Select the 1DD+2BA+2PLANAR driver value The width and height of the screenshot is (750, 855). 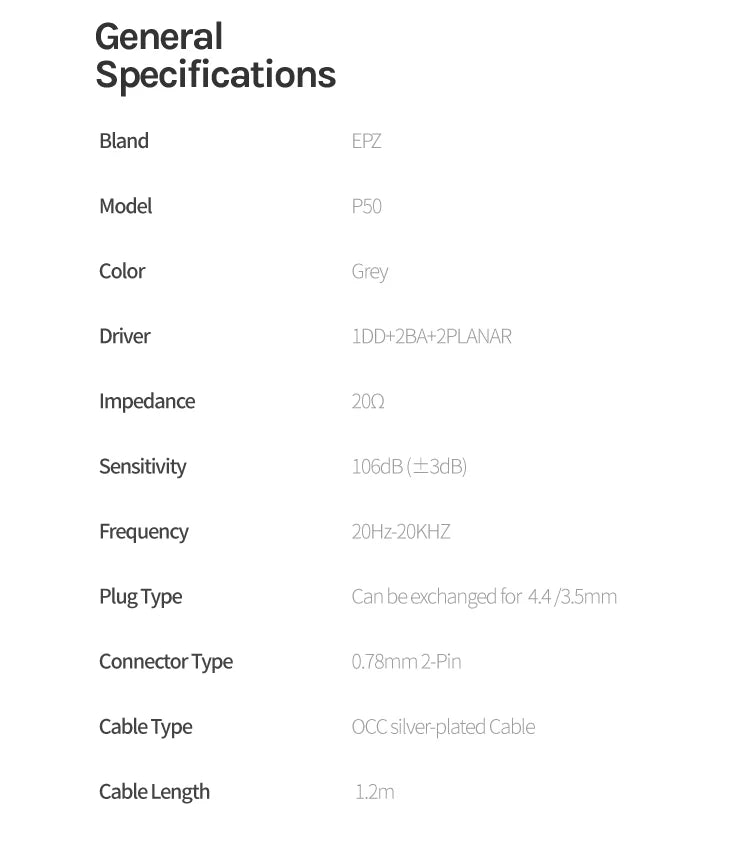(x=431, y=336)
